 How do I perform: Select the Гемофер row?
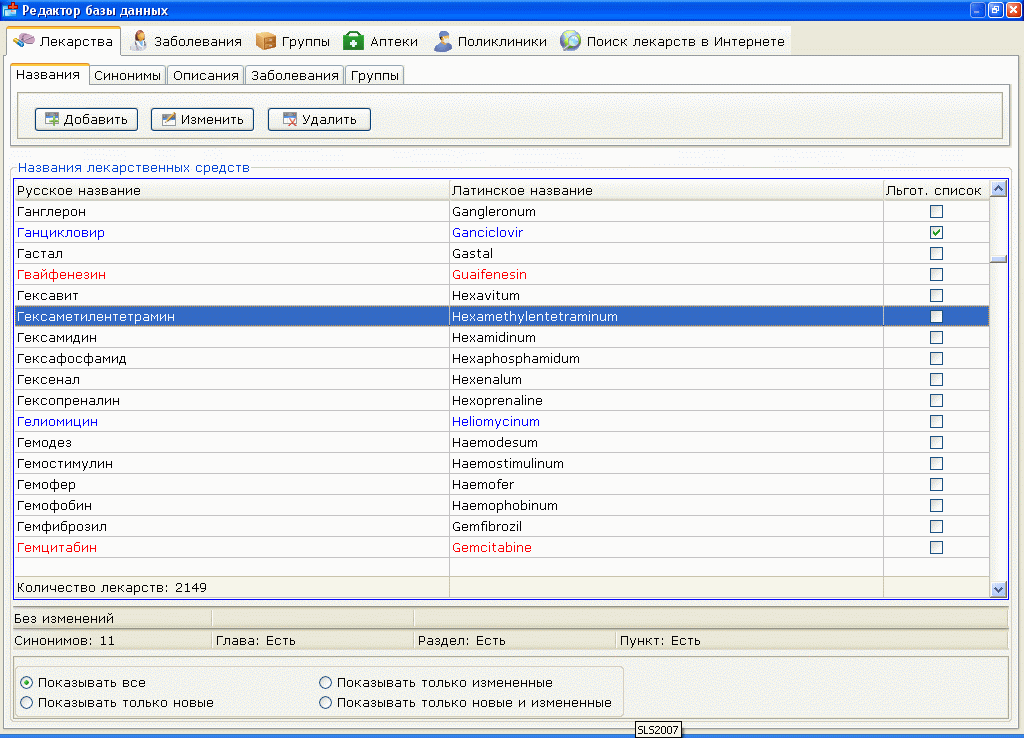click(502, 485)
